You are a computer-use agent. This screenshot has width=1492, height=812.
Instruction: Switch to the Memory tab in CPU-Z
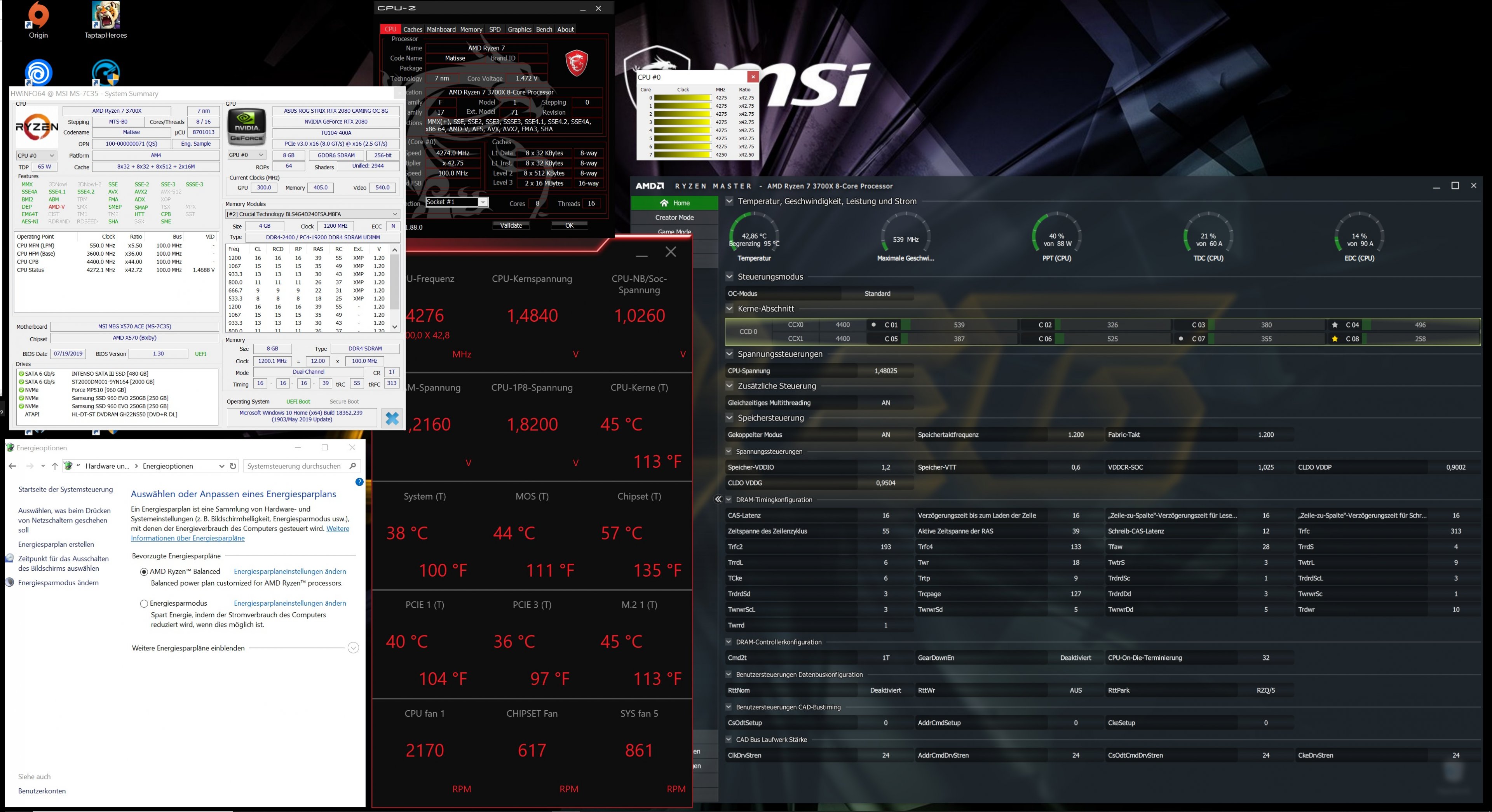coord(471,30)
